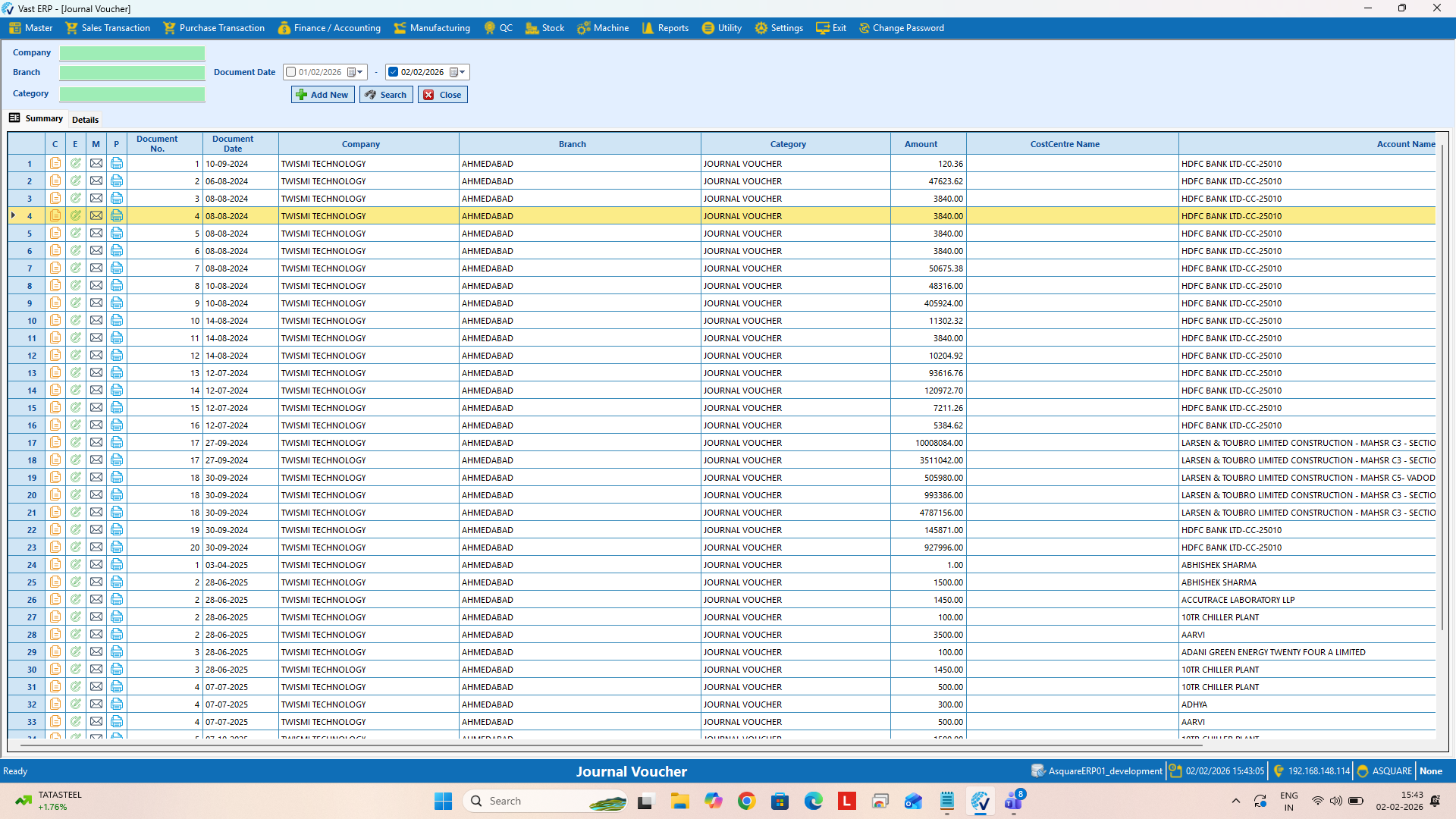
Task: Open the start date calendar dropdown
Action: click(x=359, y=72)
